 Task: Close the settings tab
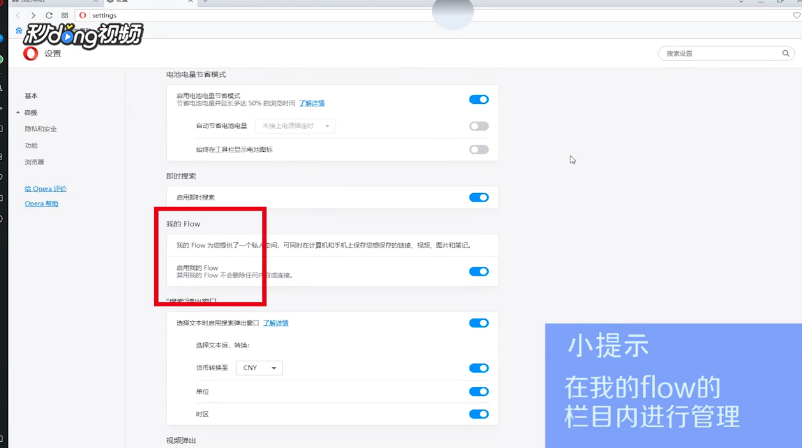point(190,2)
